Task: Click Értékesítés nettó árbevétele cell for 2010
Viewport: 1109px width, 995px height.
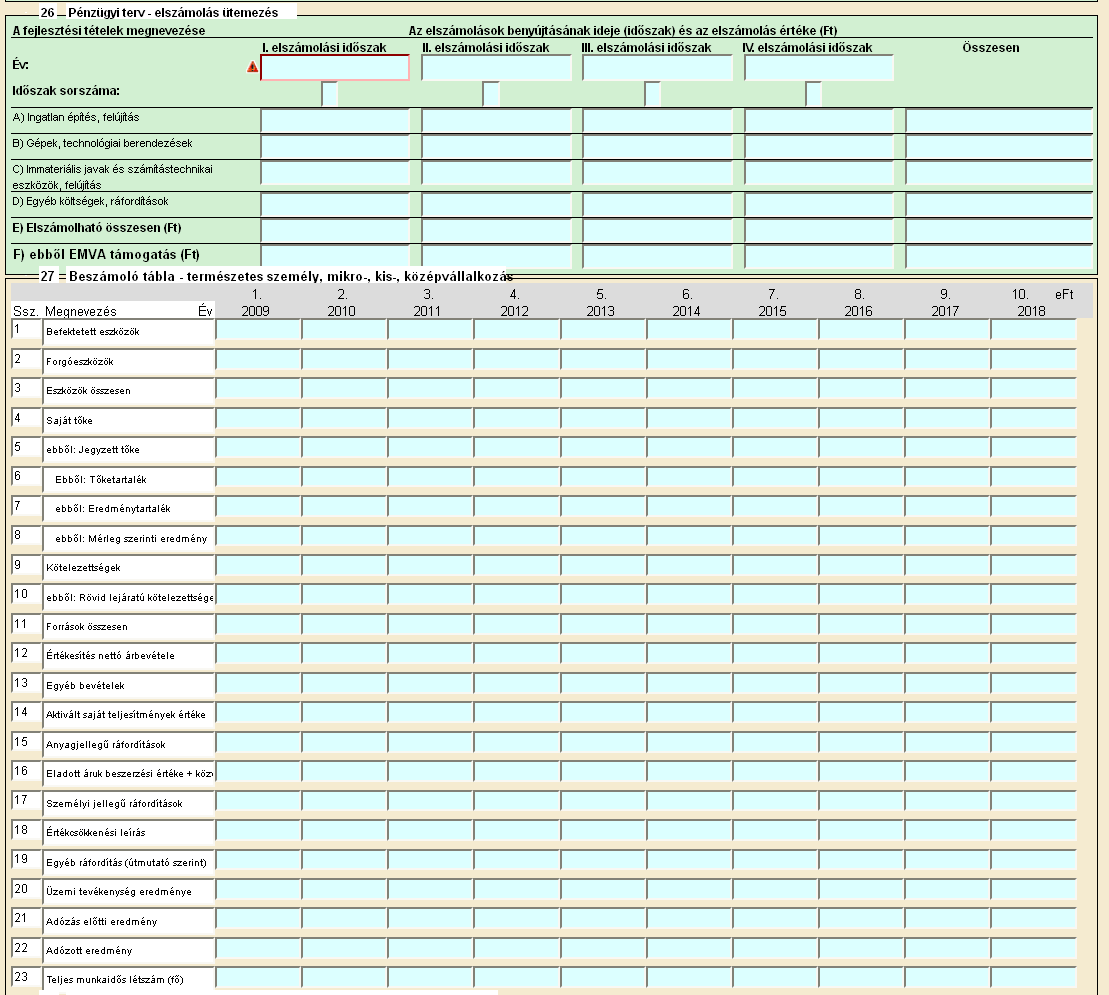Action: coord(344,654)
